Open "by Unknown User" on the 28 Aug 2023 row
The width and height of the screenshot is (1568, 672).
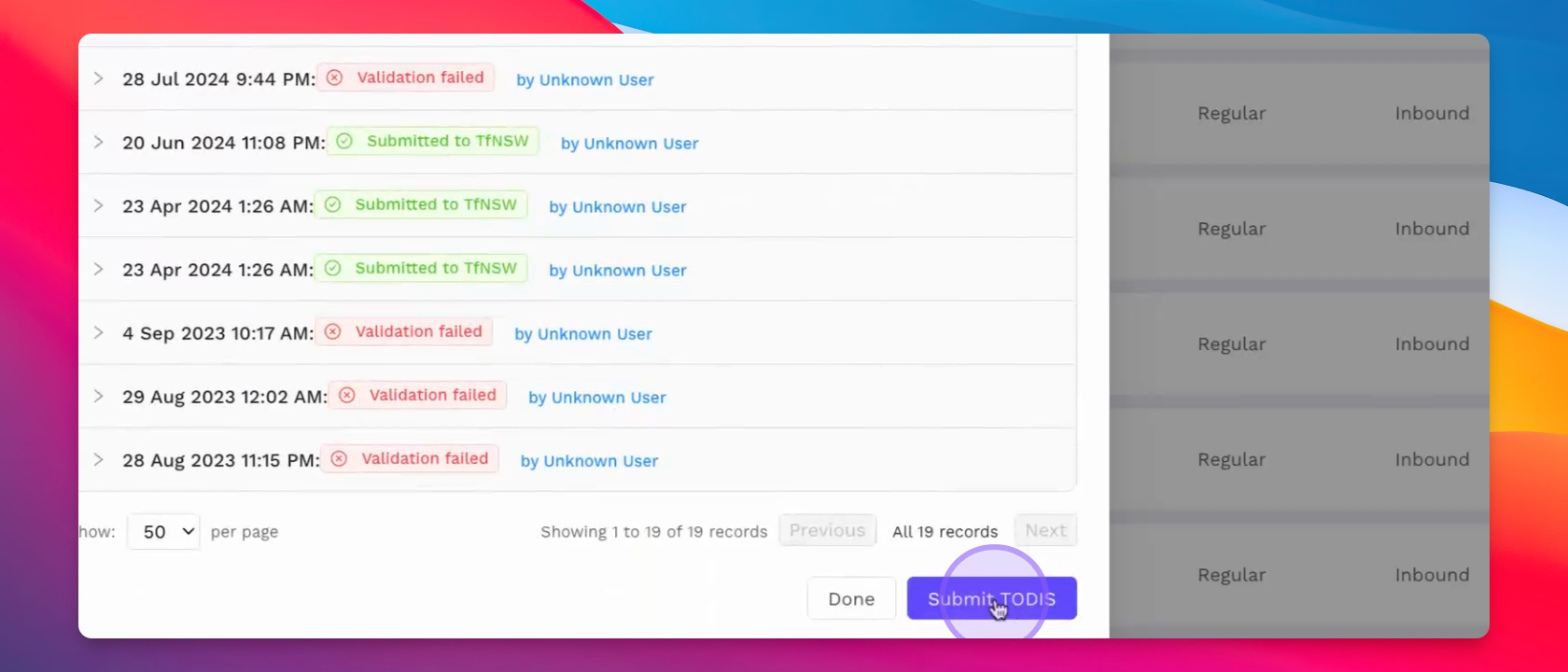click(x=589, y=461)
